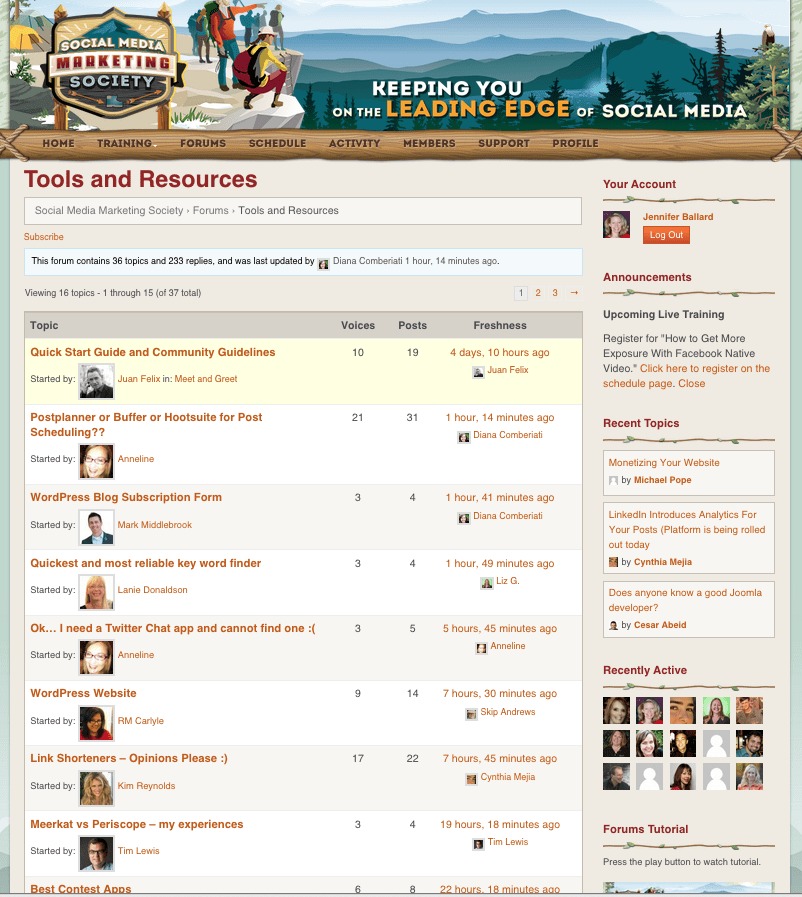
Task: Open the Profile nav item
Action: (x=575, y=144)
